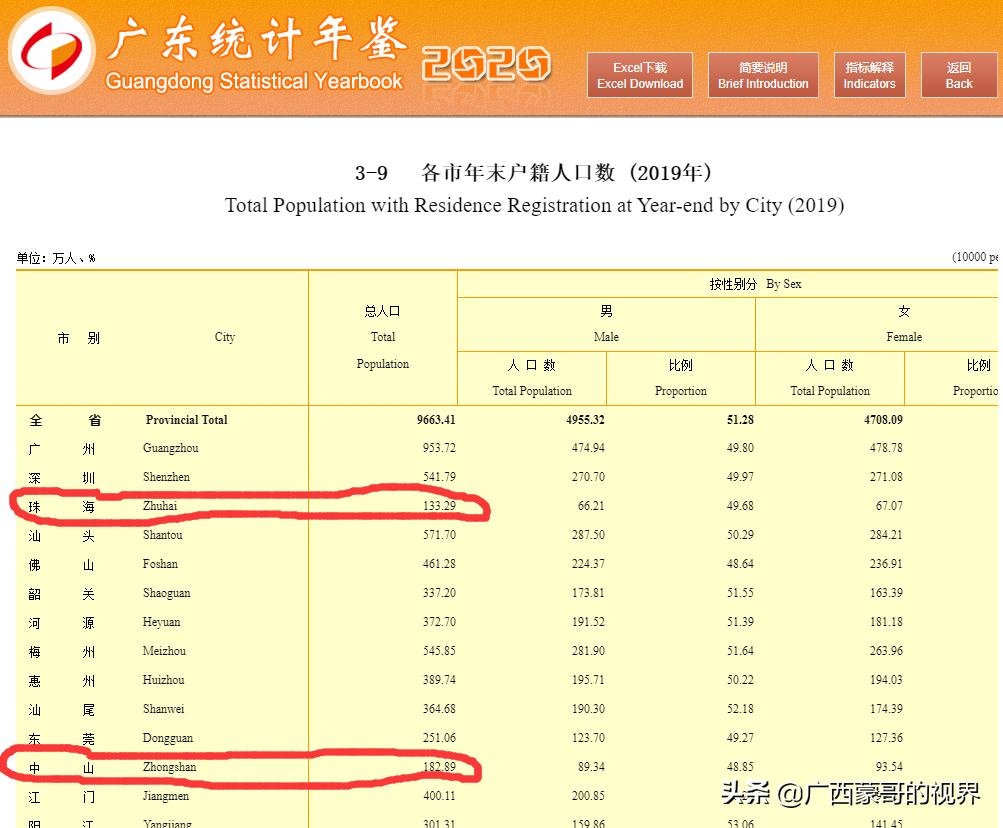1003x828 pixels.
Task: Open the Excel Download button
Action: click(x=639, y=74)
